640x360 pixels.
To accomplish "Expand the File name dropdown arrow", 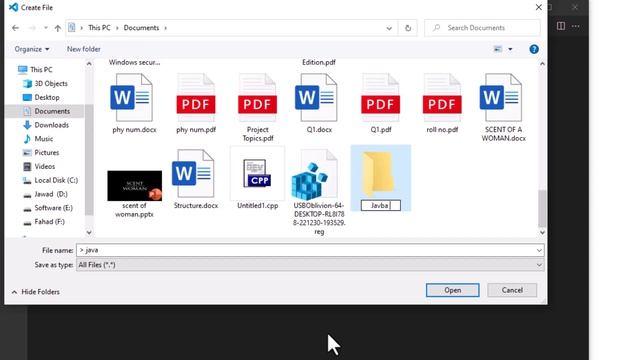I will [x=539, y=250].
